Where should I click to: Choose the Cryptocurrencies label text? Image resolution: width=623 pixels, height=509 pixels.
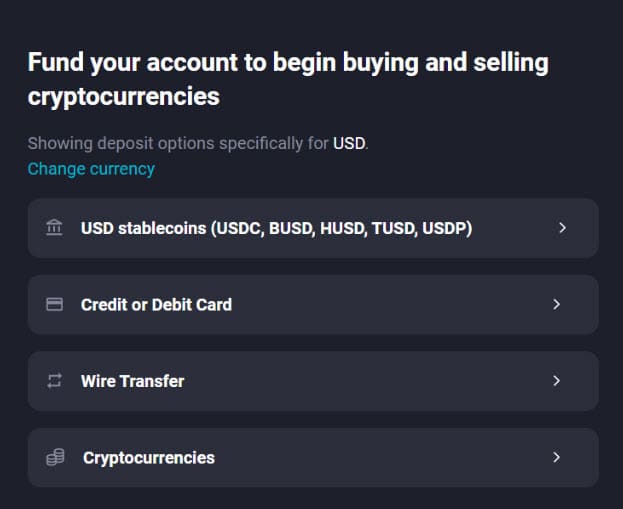(148, 458)
